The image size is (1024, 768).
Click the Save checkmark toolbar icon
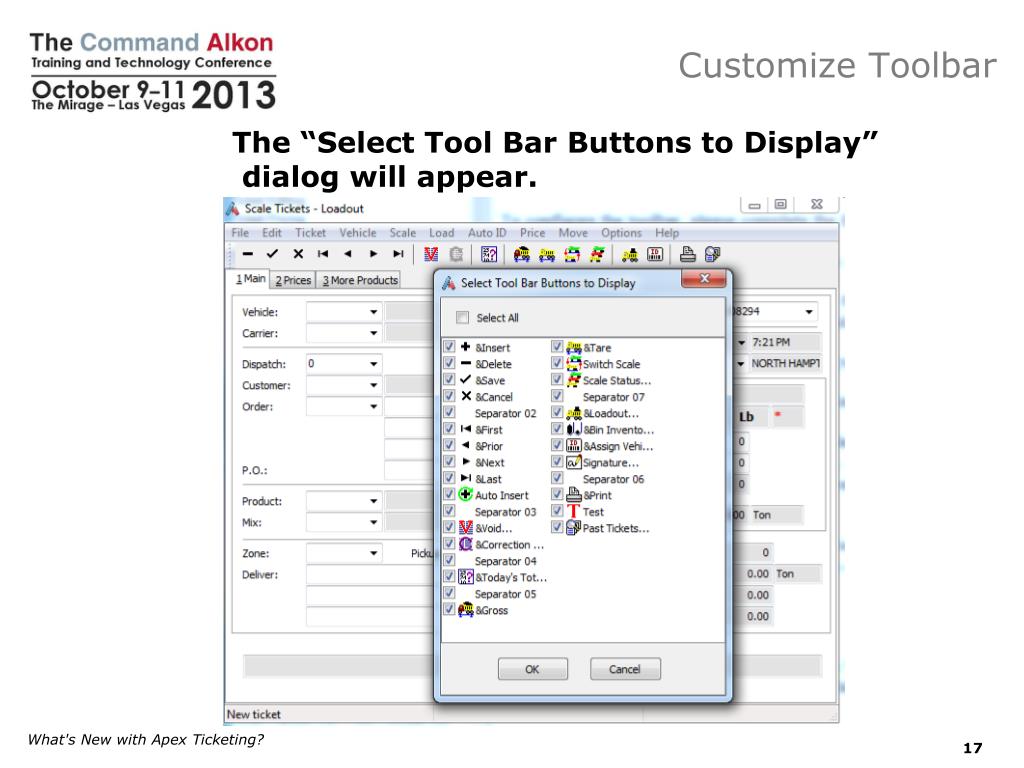[x=272, y=254]
